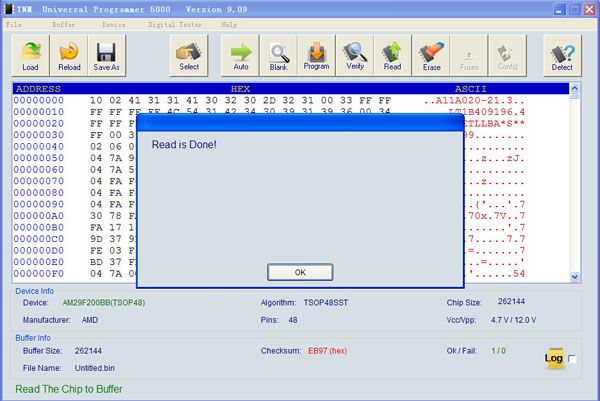
Task: Open the Device menu
Action: pos(113,23)
